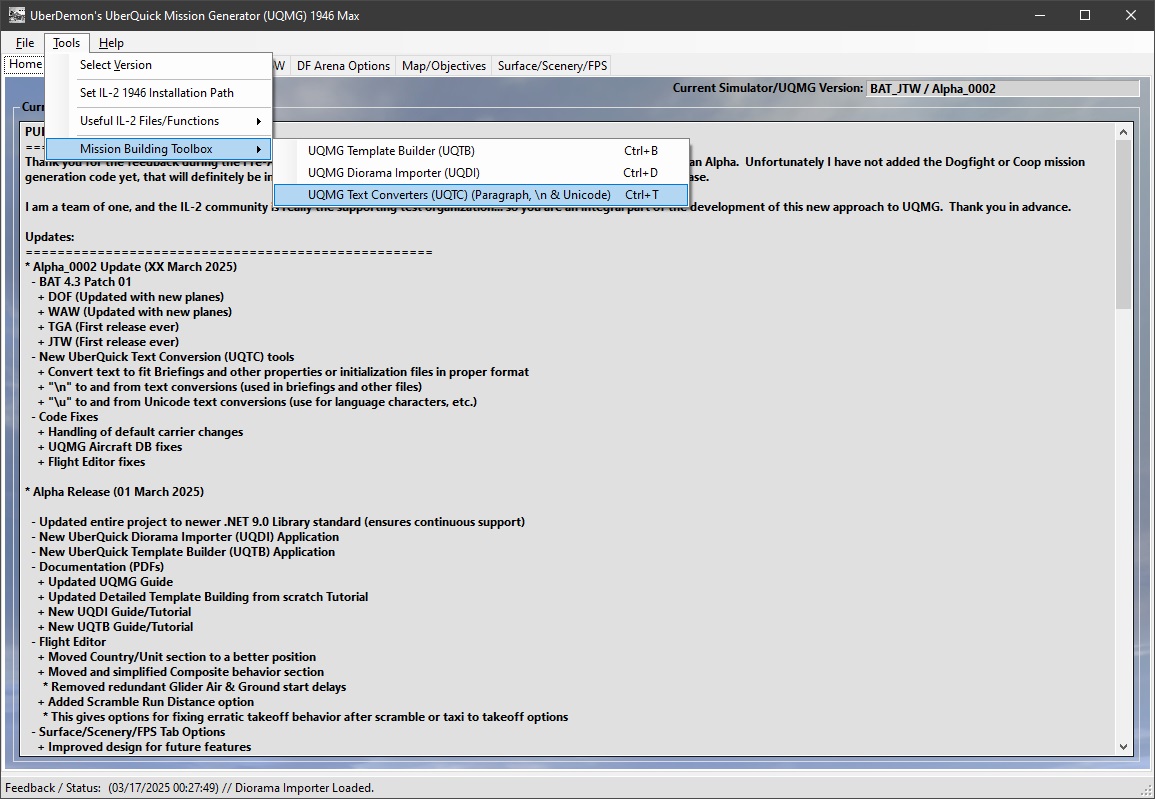Image resolution: width=1155 pixels, height=799 pixels.
Task: Click the 'New UQTB Guide/Tutorial' line
Action: (x=116, y=627)
